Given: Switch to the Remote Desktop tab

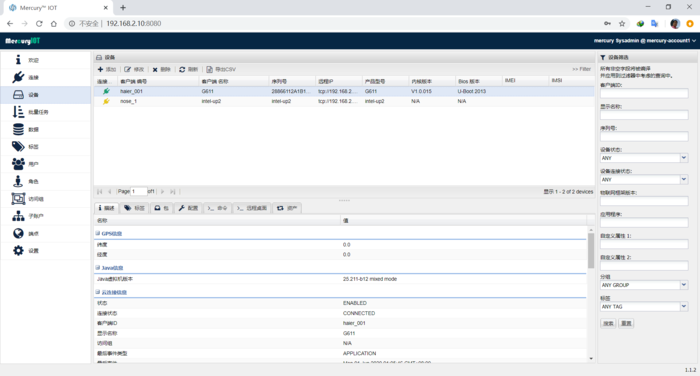Looking at the screenshot, I should (252, 208).
